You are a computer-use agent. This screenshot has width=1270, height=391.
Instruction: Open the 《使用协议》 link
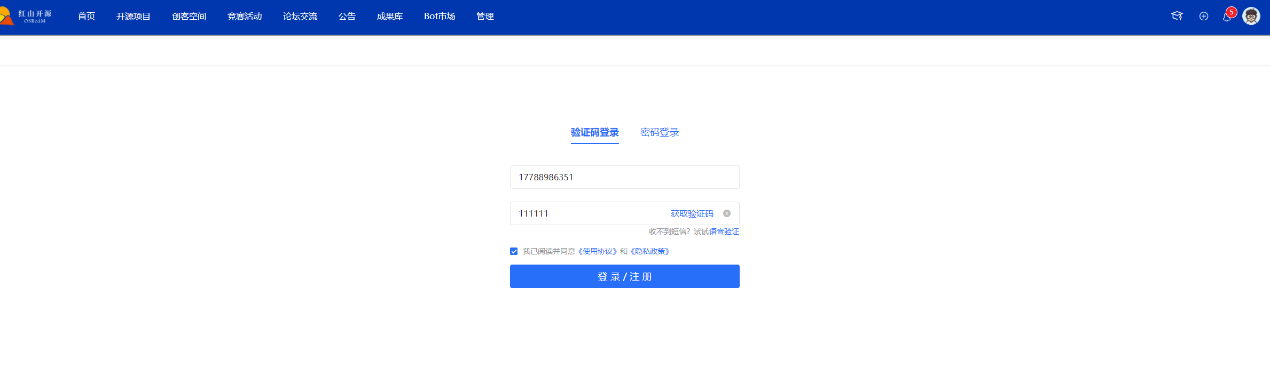click(598, 251)
